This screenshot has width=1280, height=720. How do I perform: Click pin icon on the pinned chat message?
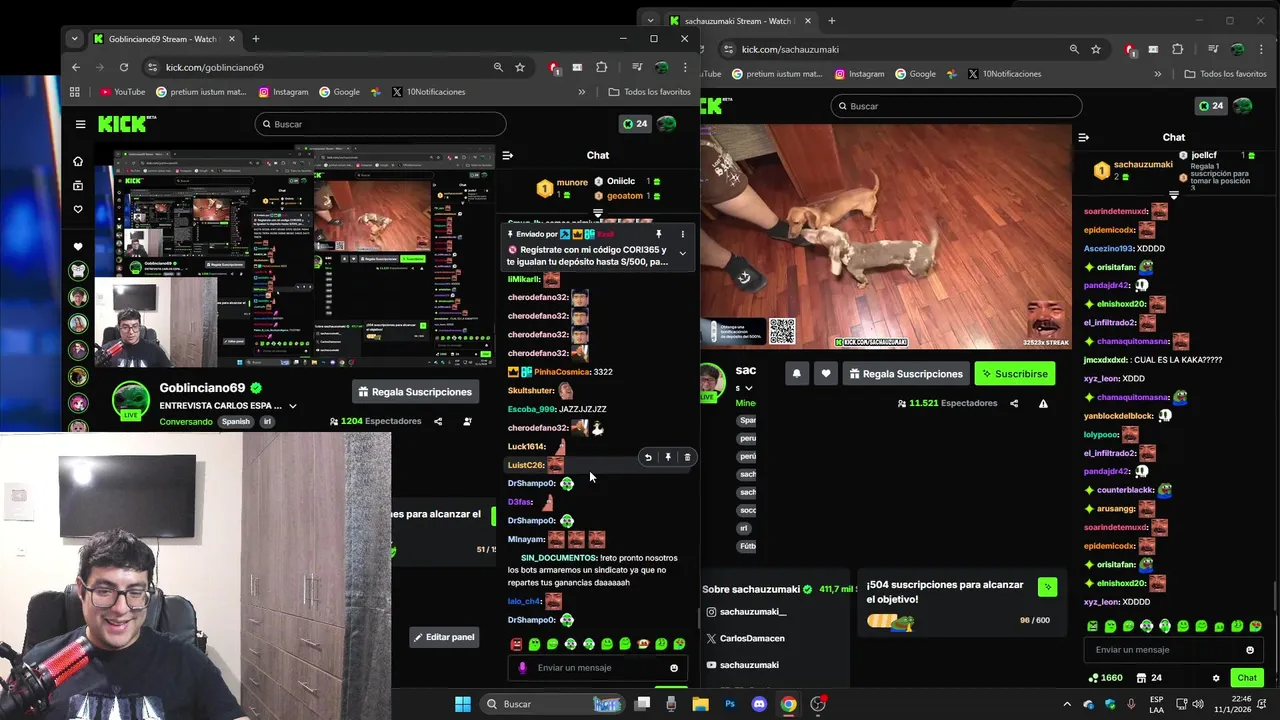click(x=658, y=234)
